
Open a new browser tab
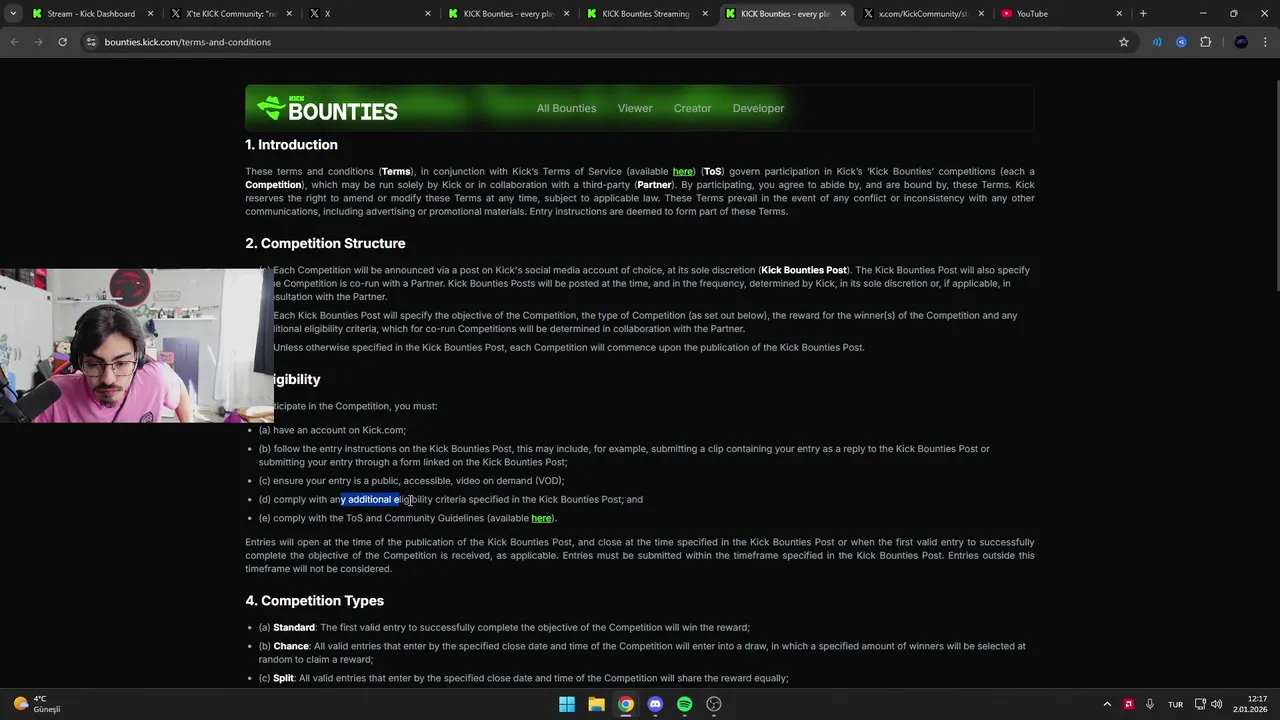[1143, 14]
